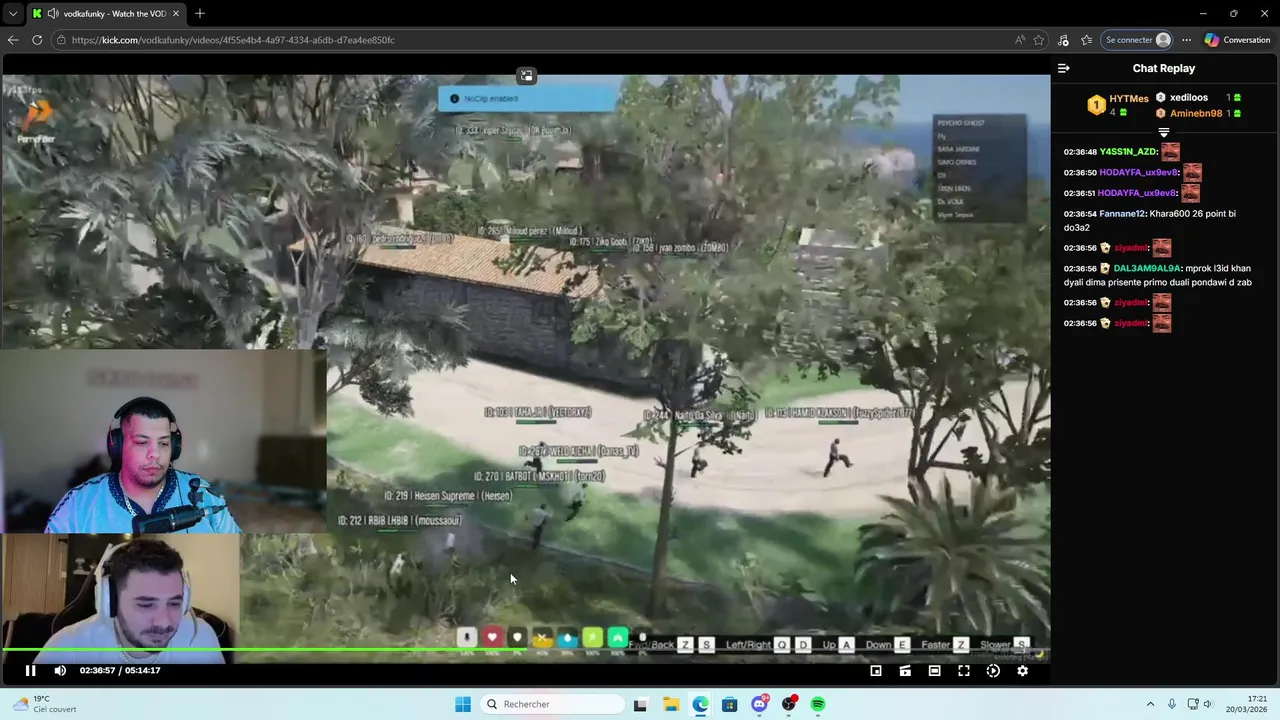Switch to theater mode
This screenshot has width=1280, height=720.
(x=934, y=671)
